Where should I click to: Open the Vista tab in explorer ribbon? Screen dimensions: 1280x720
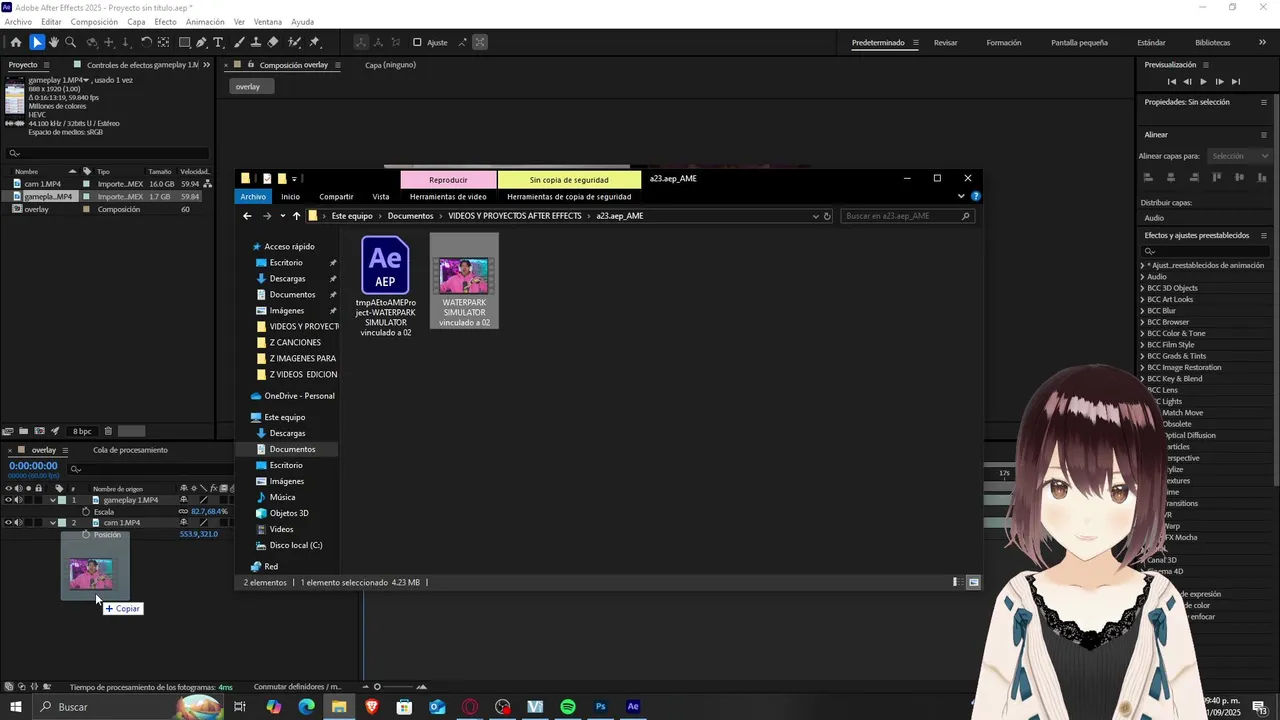[x=381, y=197]
